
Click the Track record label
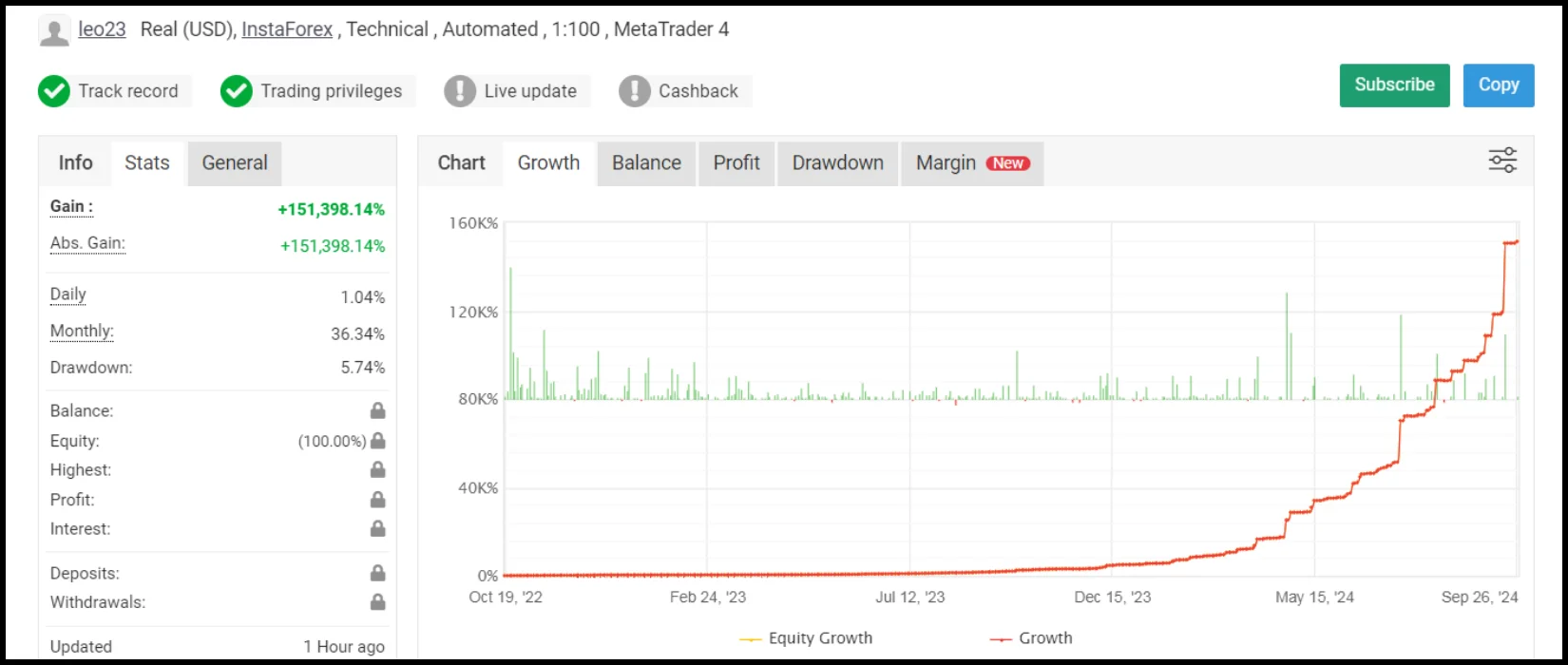tap(128, 91)
